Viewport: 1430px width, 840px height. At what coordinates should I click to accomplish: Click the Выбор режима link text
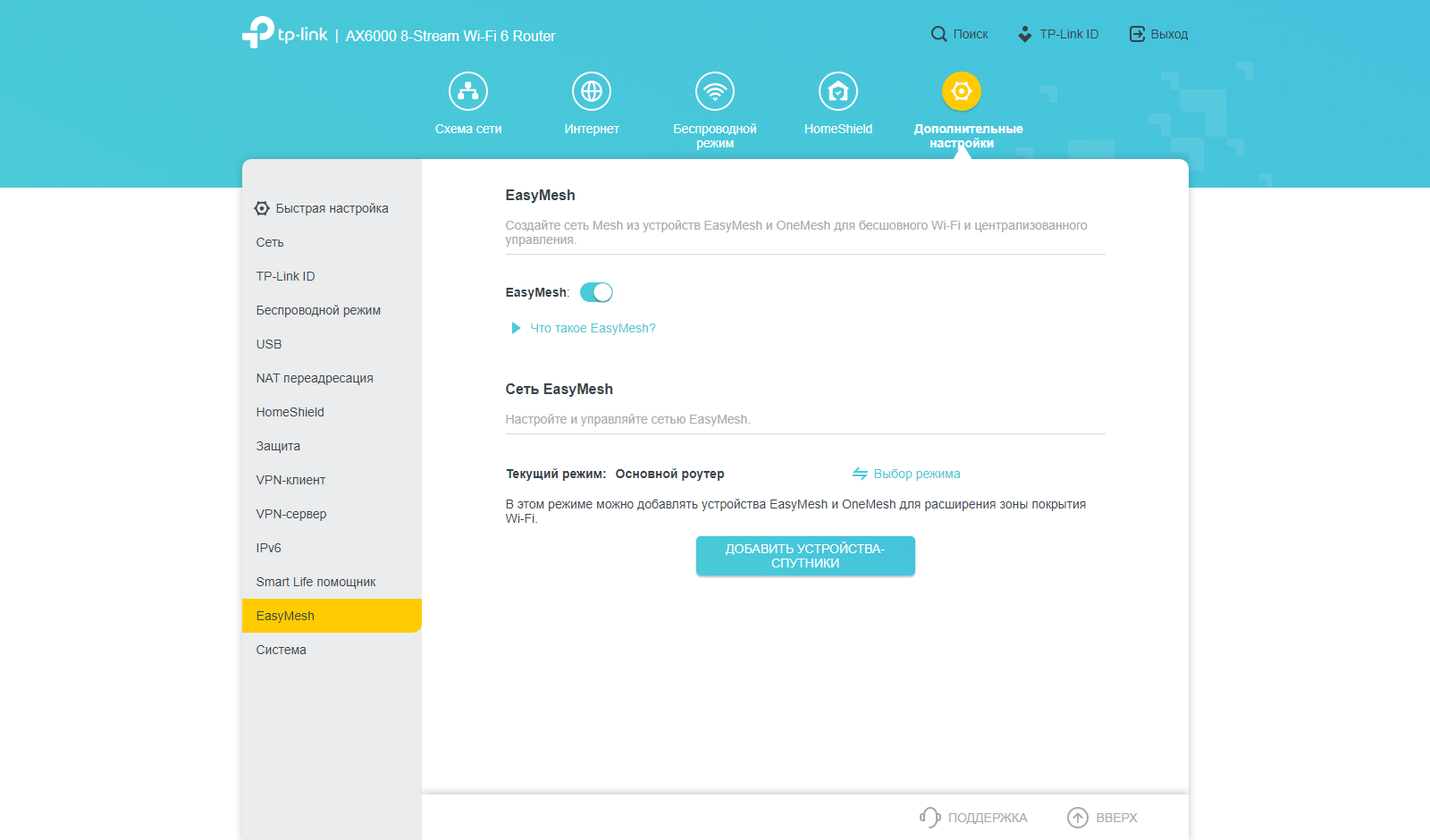click(x=917, y=474)
